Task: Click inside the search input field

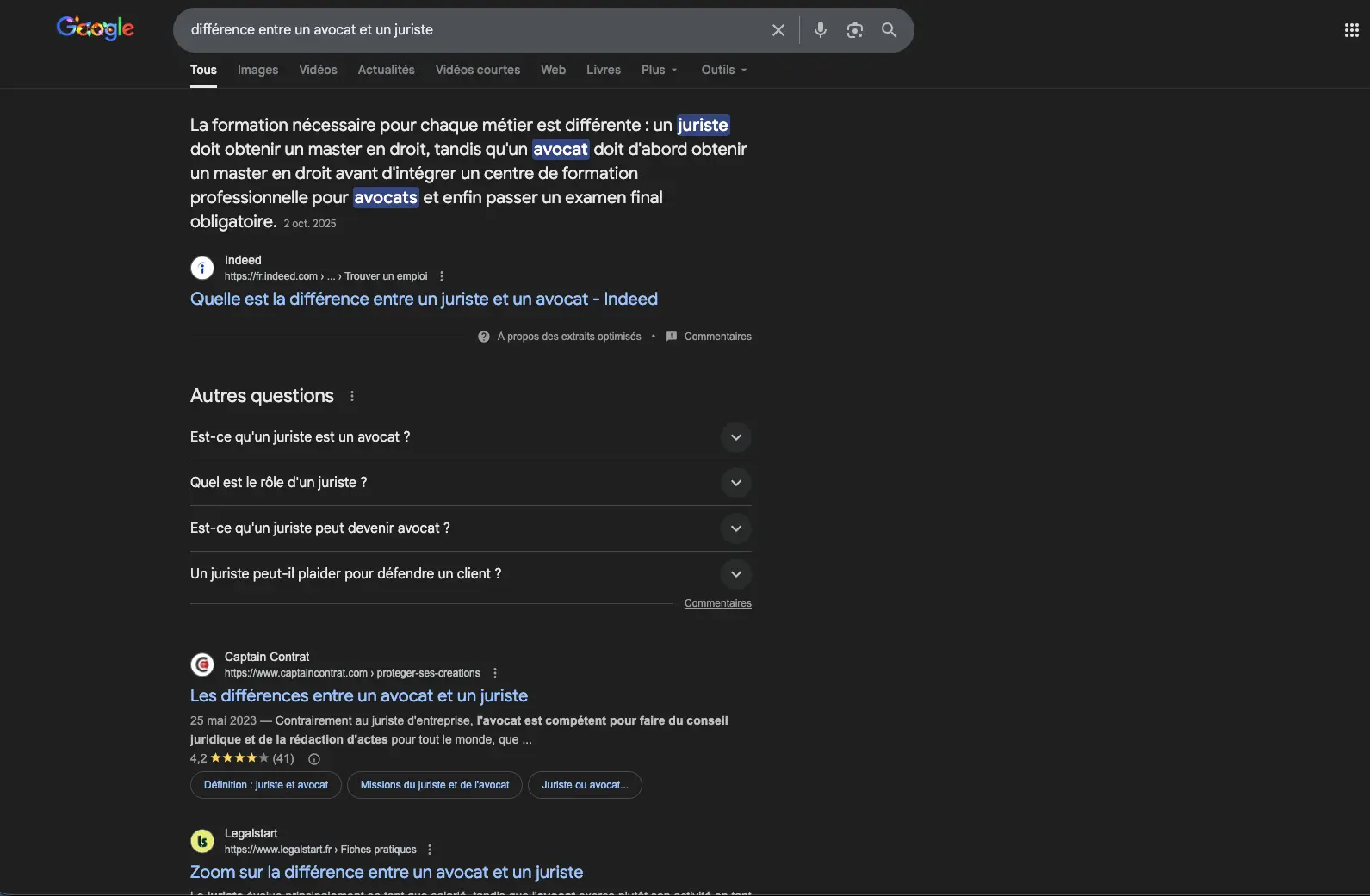Action: (474, 29)
